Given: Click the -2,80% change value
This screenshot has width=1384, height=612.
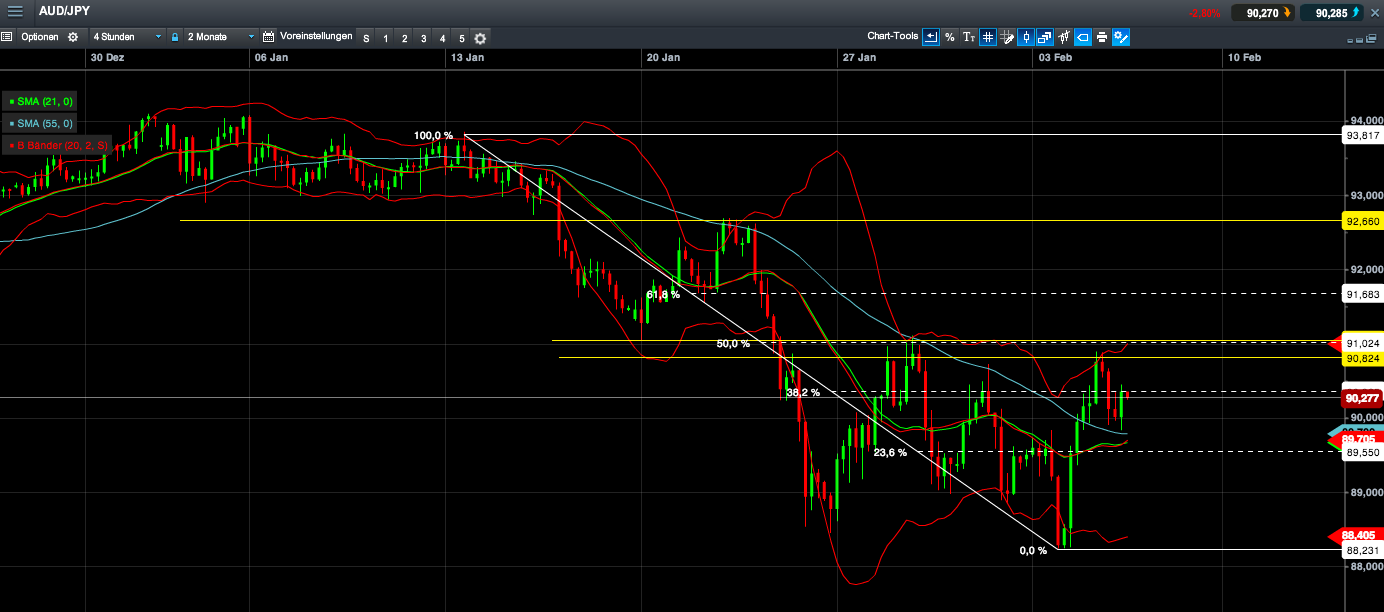Looking at the screenshot, I should point(1203,13).
